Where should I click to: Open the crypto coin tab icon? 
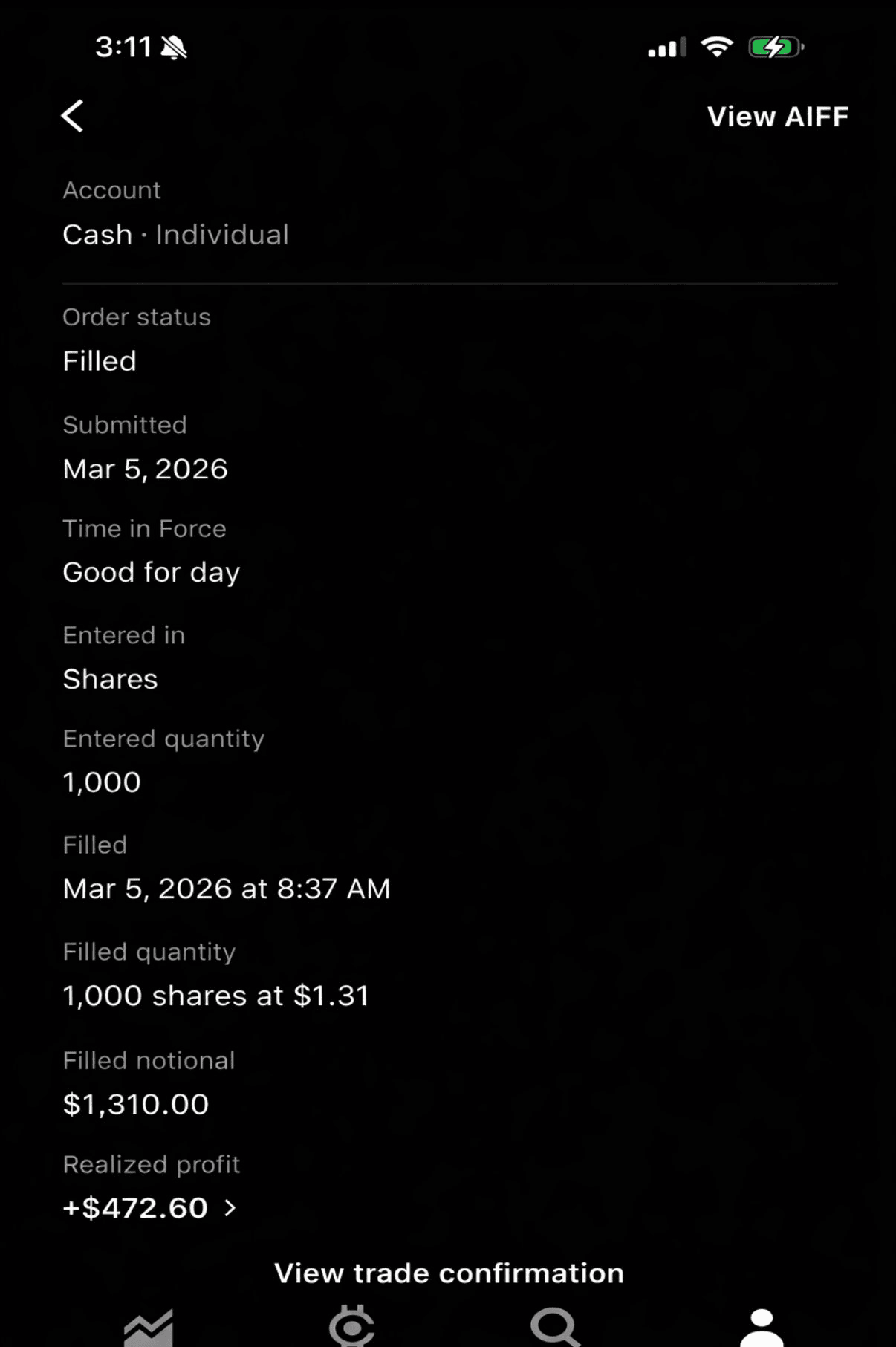(351, 1326)
